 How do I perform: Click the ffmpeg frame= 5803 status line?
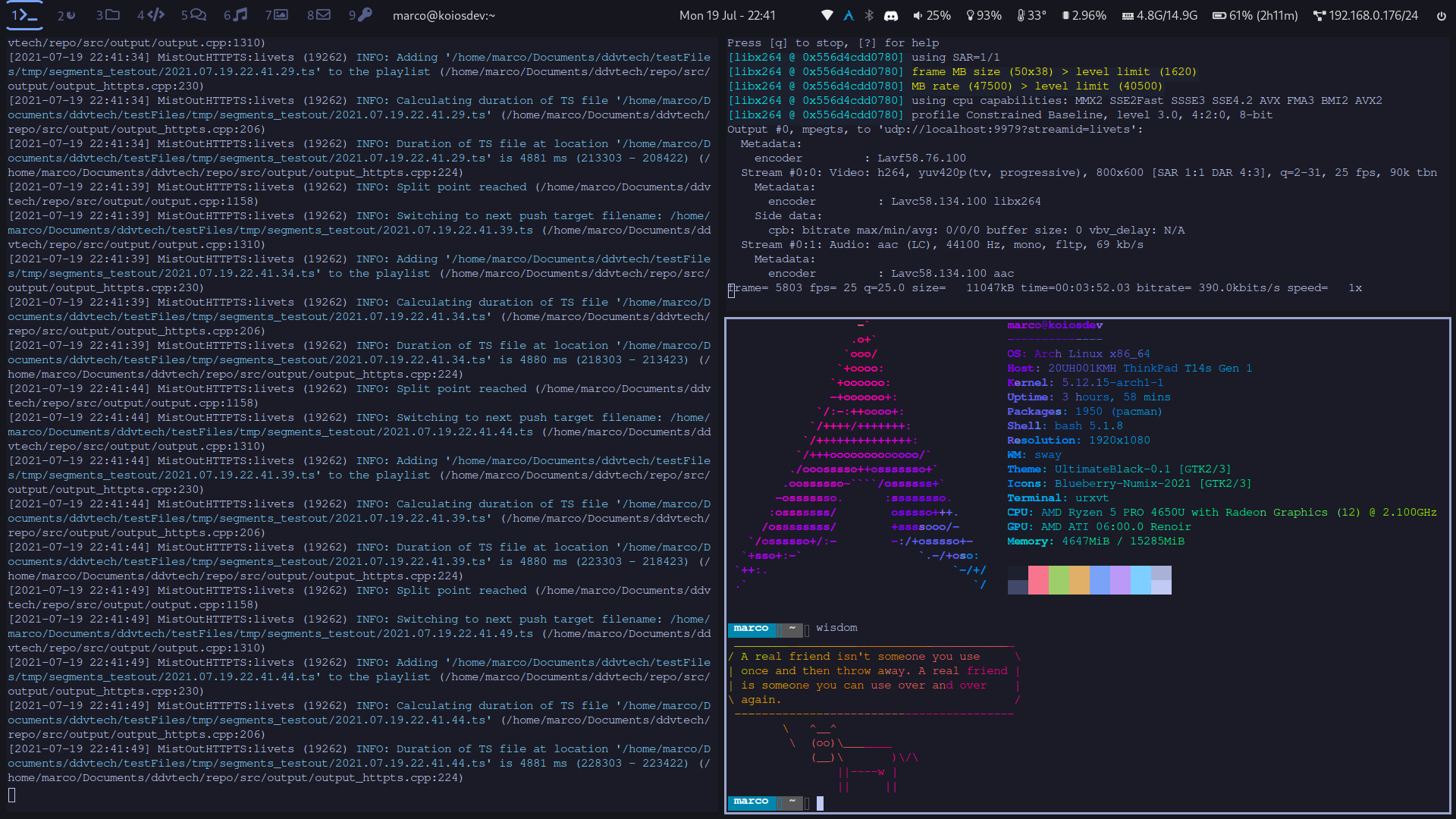pos(1045,288)
